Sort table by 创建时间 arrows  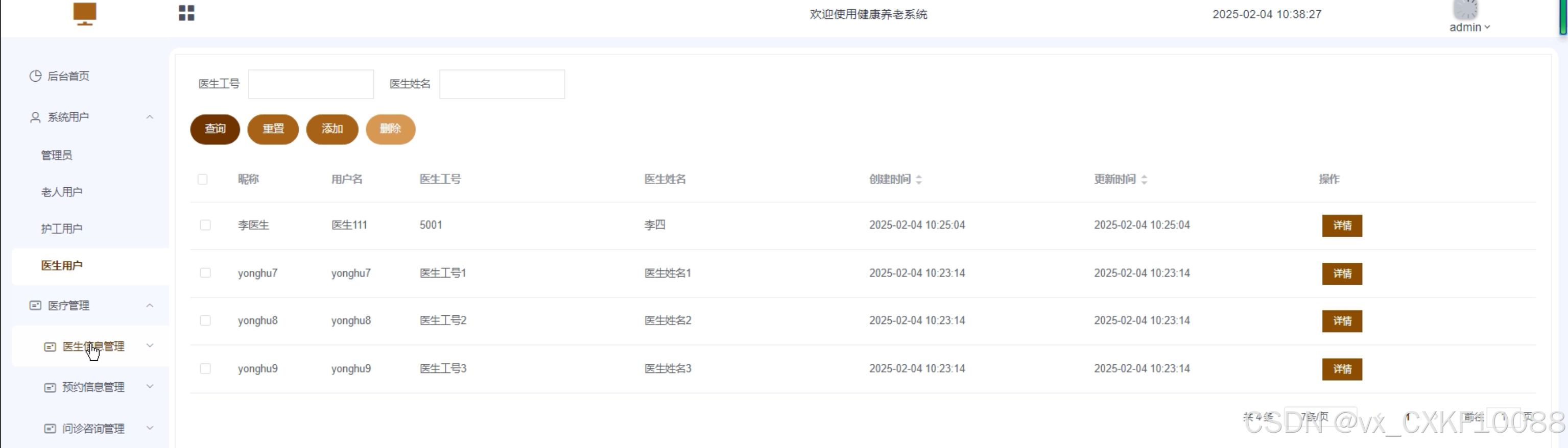tap(918, 179)
